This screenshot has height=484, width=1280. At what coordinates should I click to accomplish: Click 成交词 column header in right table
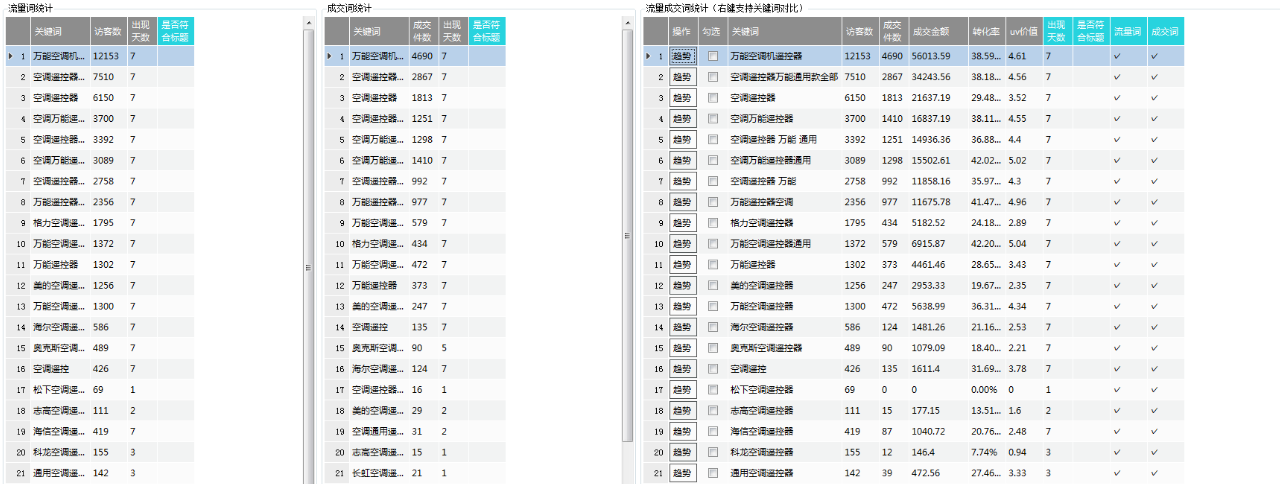click(x=1165, y=32)
